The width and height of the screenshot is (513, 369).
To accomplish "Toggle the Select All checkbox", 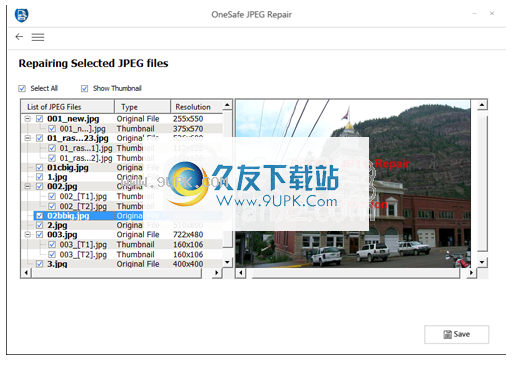I will 22,88.
